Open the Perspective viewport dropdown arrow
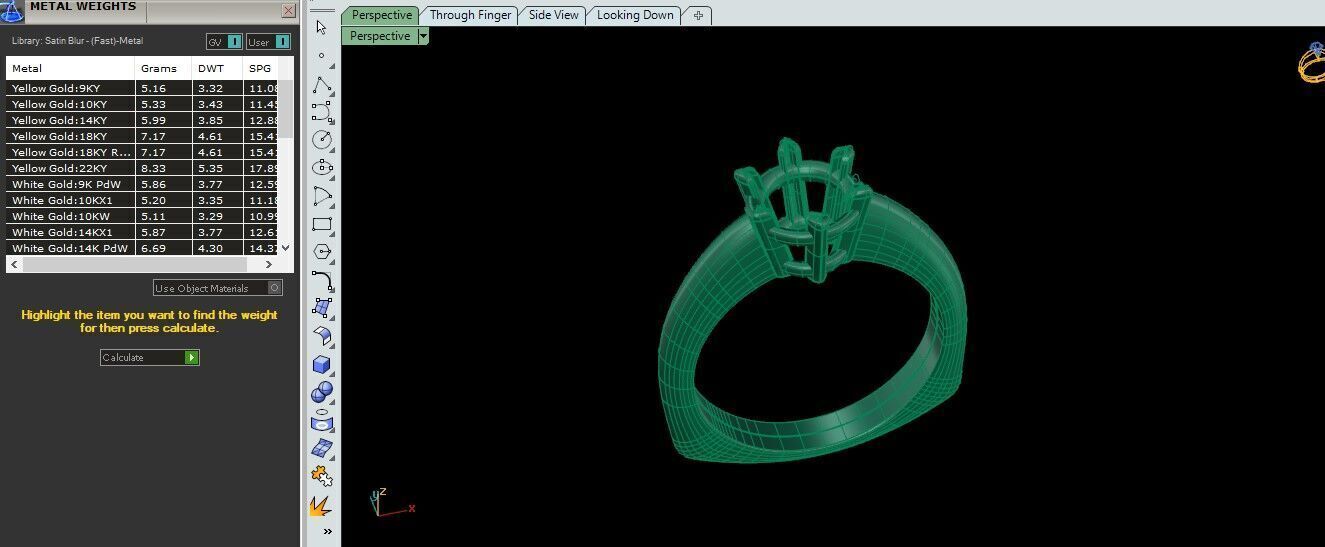 (x=423, y=36)
